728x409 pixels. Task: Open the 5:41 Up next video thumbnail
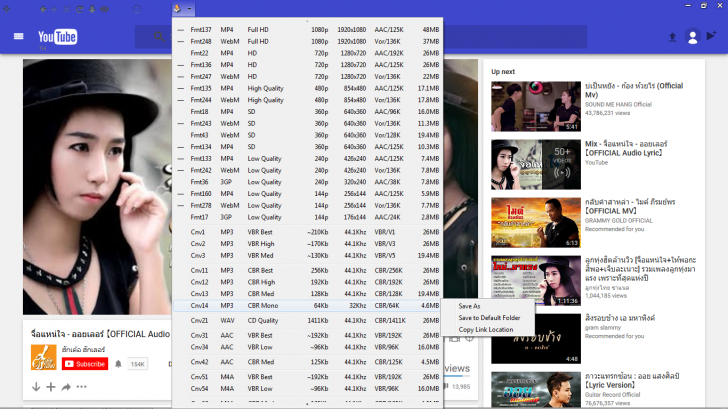point(536,106)
